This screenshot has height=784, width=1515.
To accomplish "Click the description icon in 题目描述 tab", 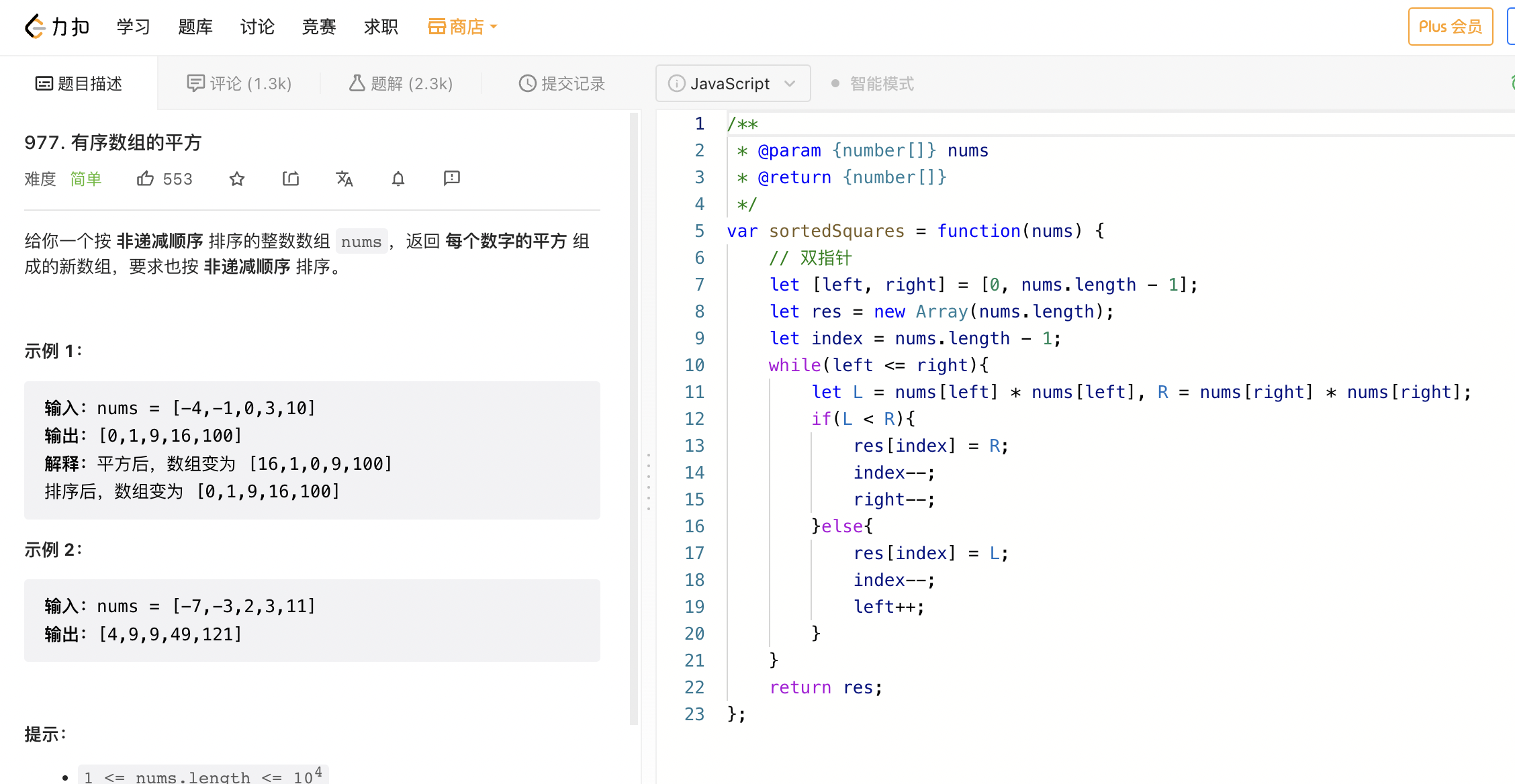I will pos(44,83).
